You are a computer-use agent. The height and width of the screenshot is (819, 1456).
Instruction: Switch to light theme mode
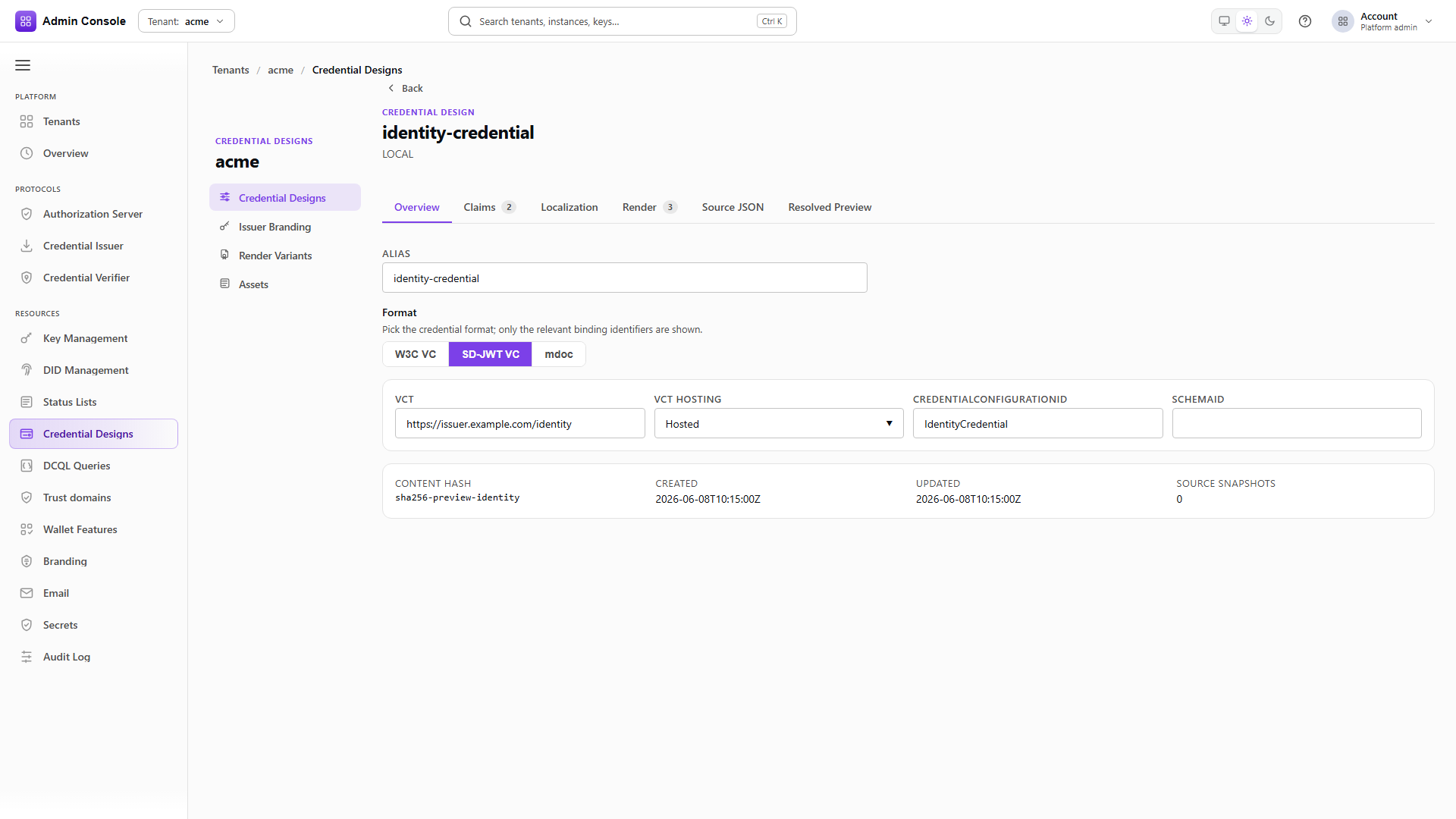coord(1247,21)
